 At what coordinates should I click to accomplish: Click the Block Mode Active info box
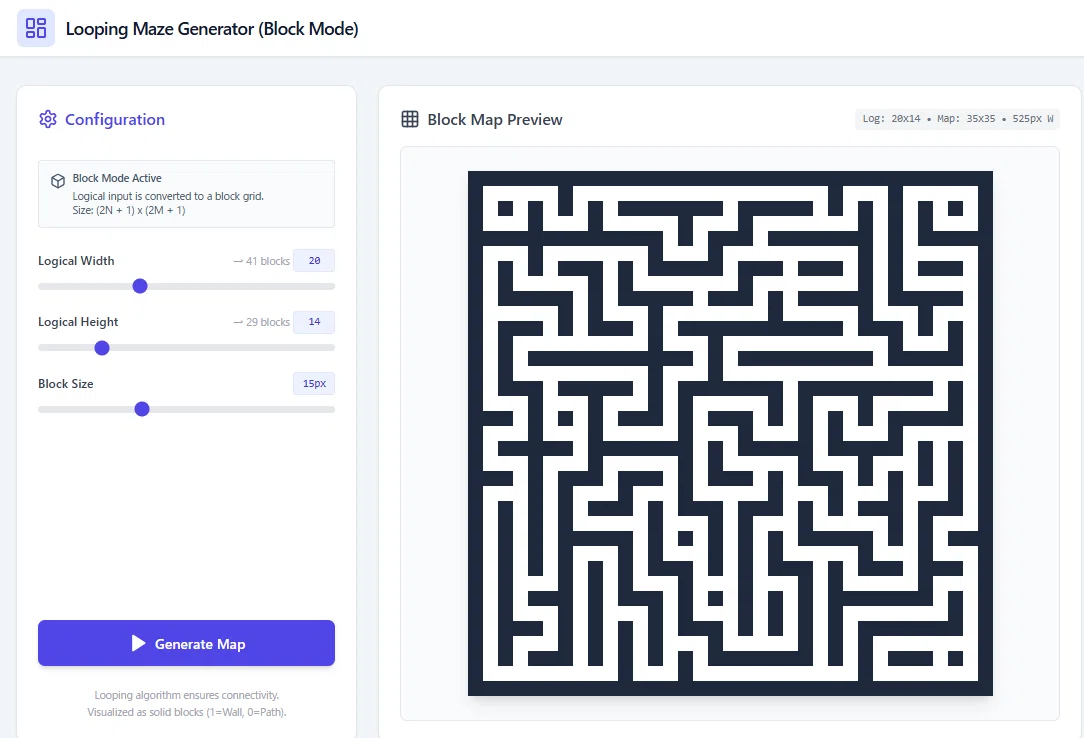tap(187, 194)
